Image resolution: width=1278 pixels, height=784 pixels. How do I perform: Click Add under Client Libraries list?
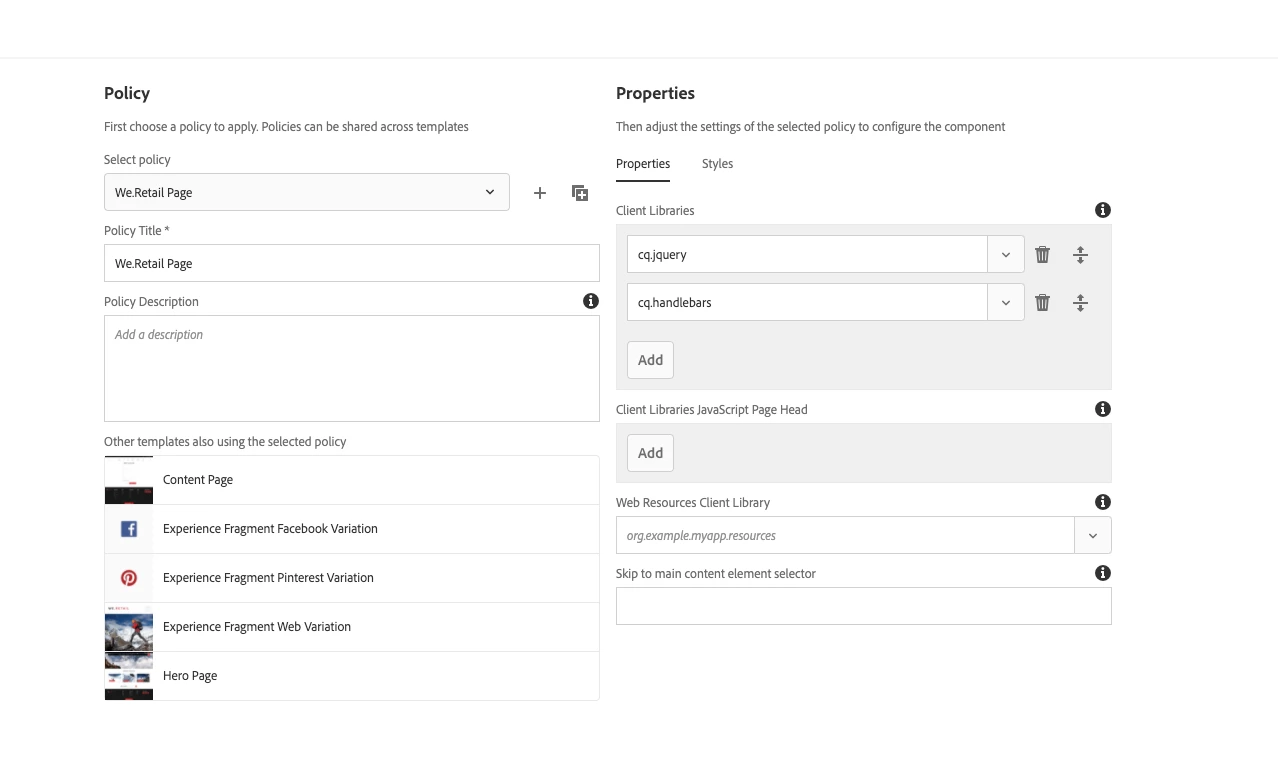(650, 360)
